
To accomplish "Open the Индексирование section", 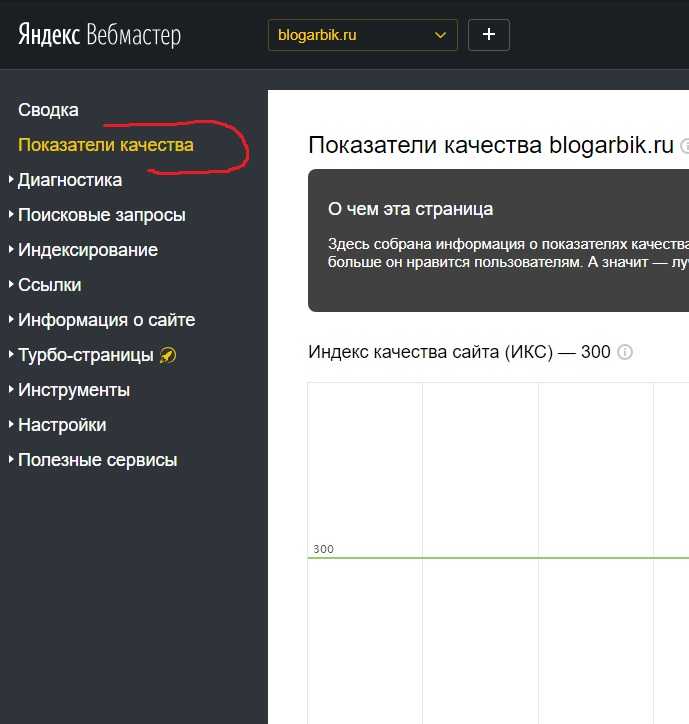I will pos(88,250).
